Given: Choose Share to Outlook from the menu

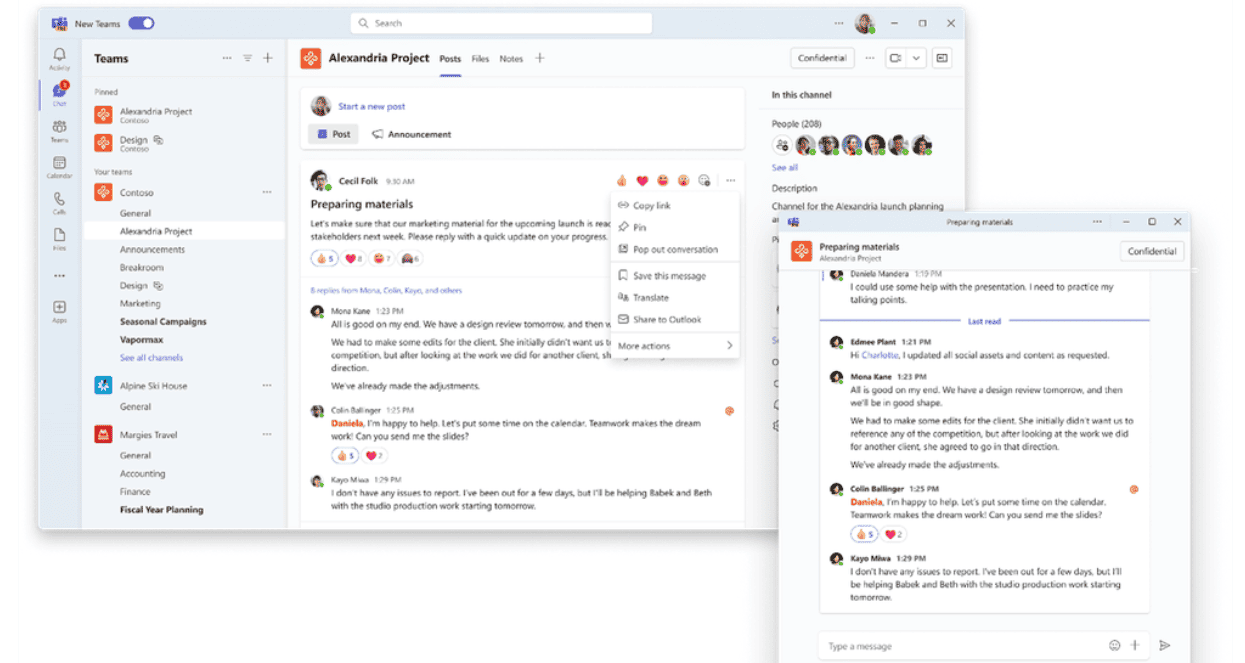Looking at the screenshot, I should (x=675, y=320).
